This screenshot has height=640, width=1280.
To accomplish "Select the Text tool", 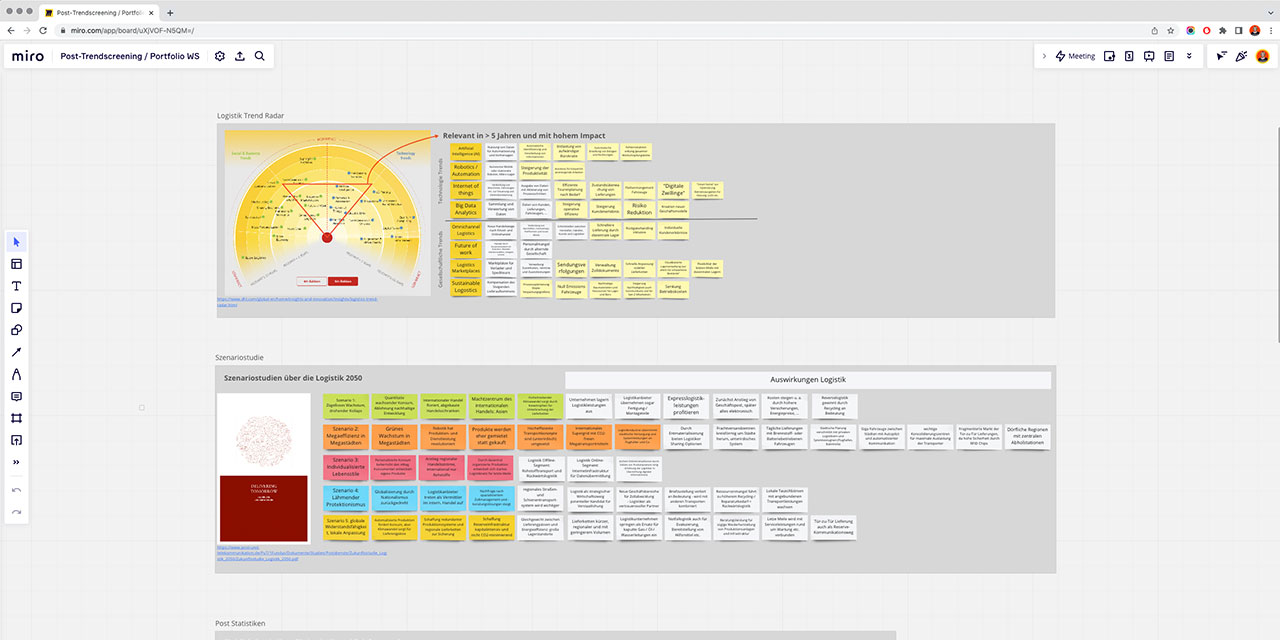I will [x=16, y=286].
